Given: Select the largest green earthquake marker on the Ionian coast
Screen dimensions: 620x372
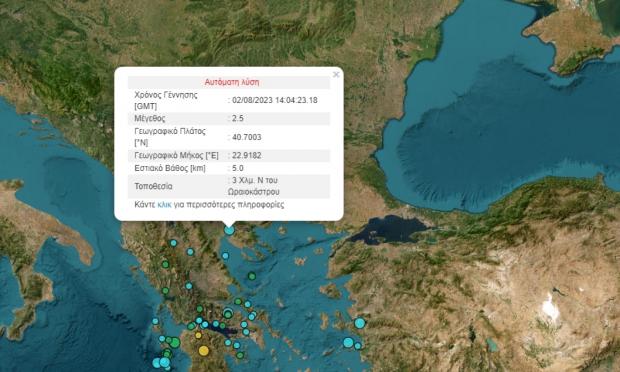Looking at the screenshot, I should point(175,342).
